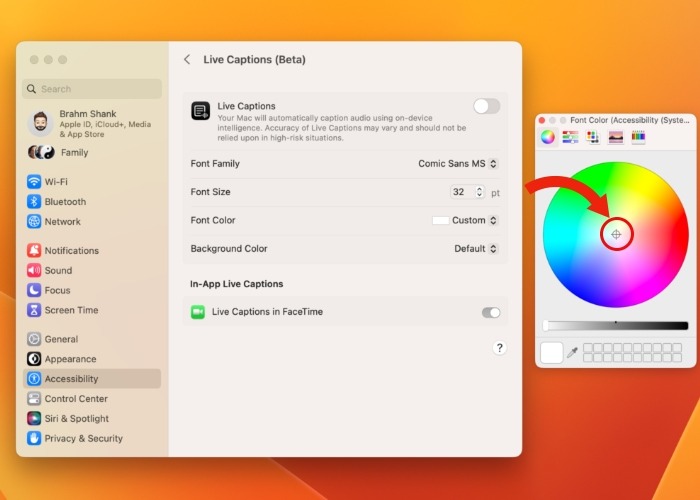This screenshot has width=700, height=500.
Task: Adjust the Font Size stepper arrows
Action: pos(480,192)
